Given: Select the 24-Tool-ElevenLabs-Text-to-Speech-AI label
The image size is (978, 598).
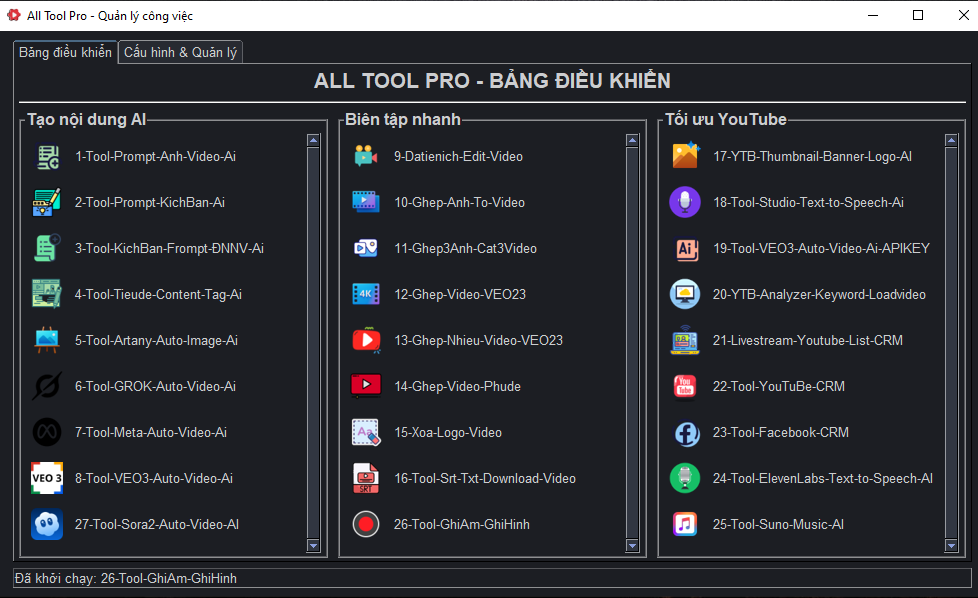Looking at the screenshot, I should pyautogui.click(x=823, y=478).
